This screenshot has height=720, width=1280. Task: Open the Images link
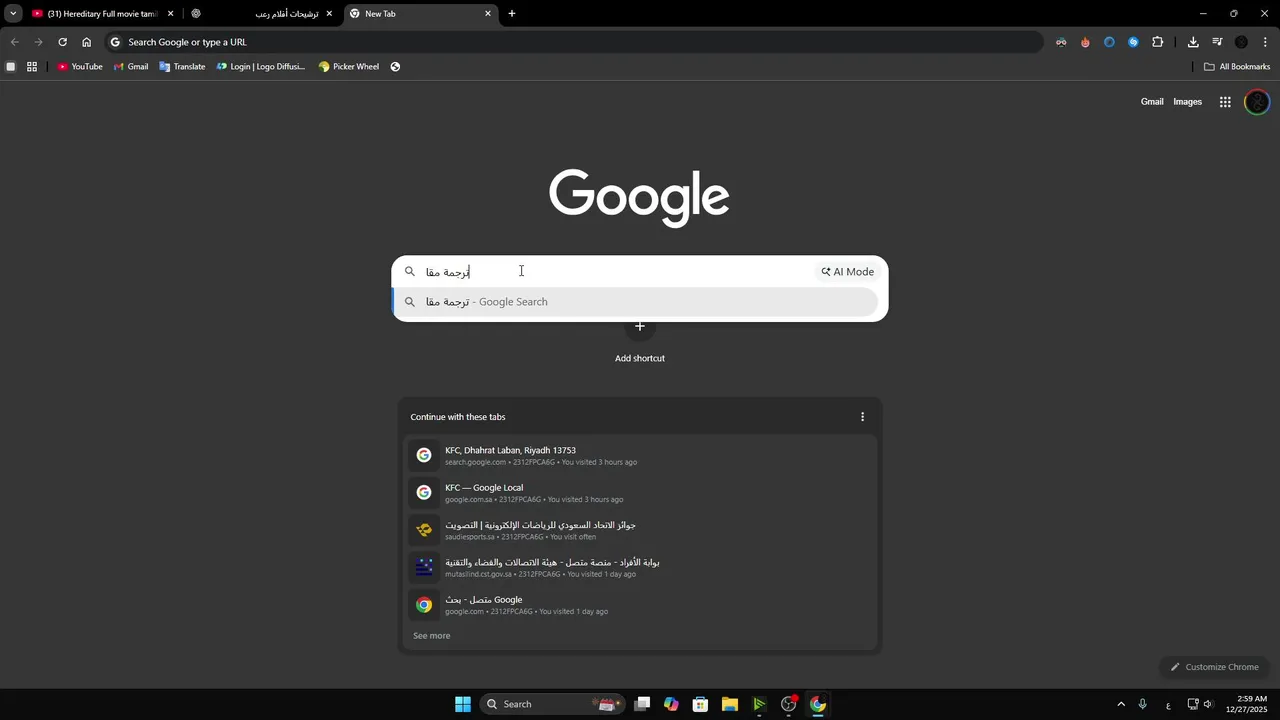click(1187, 102)
